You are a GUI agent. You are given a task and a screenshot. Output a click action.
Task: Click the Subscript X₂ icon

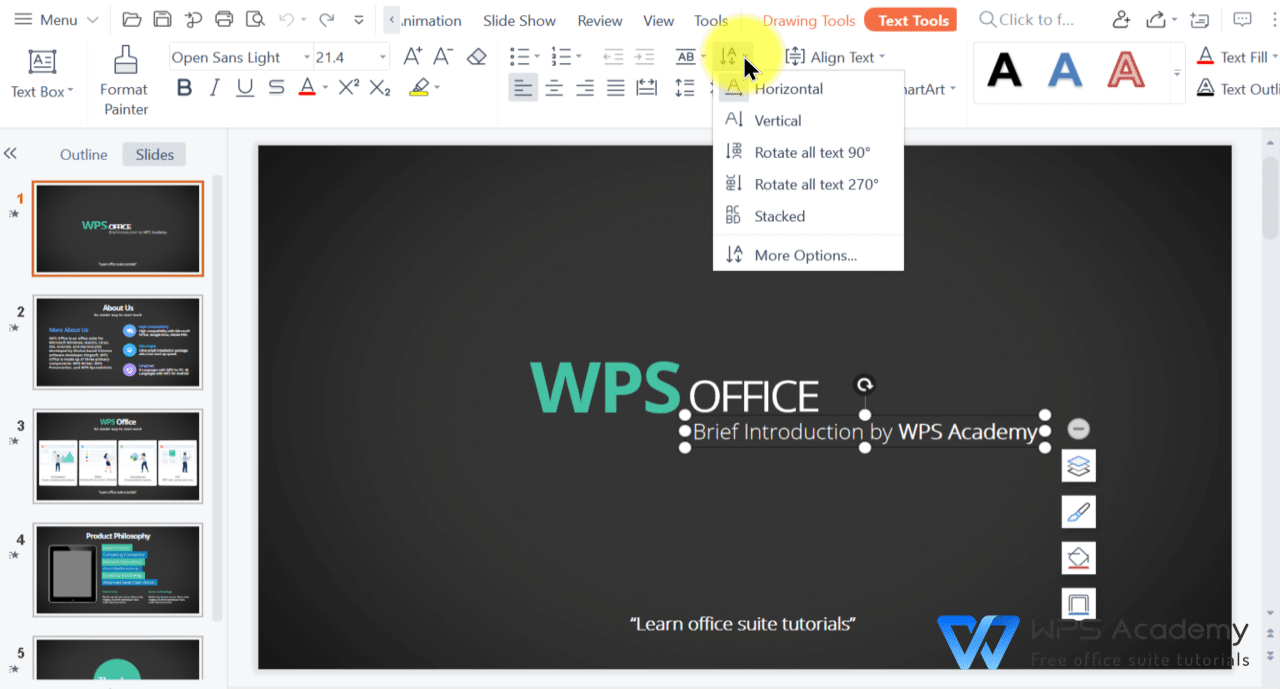pos(380,88)
